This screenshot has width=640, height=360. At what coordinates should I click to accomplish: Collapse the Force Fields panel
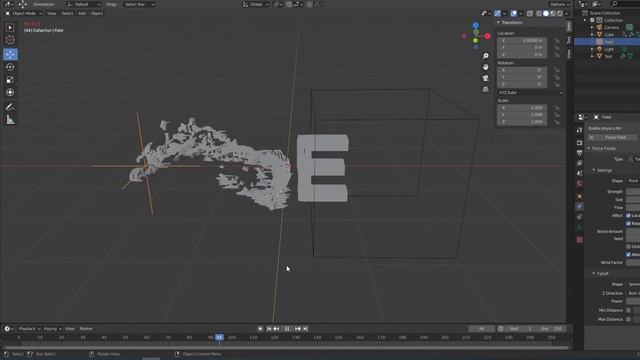point(589,149)
